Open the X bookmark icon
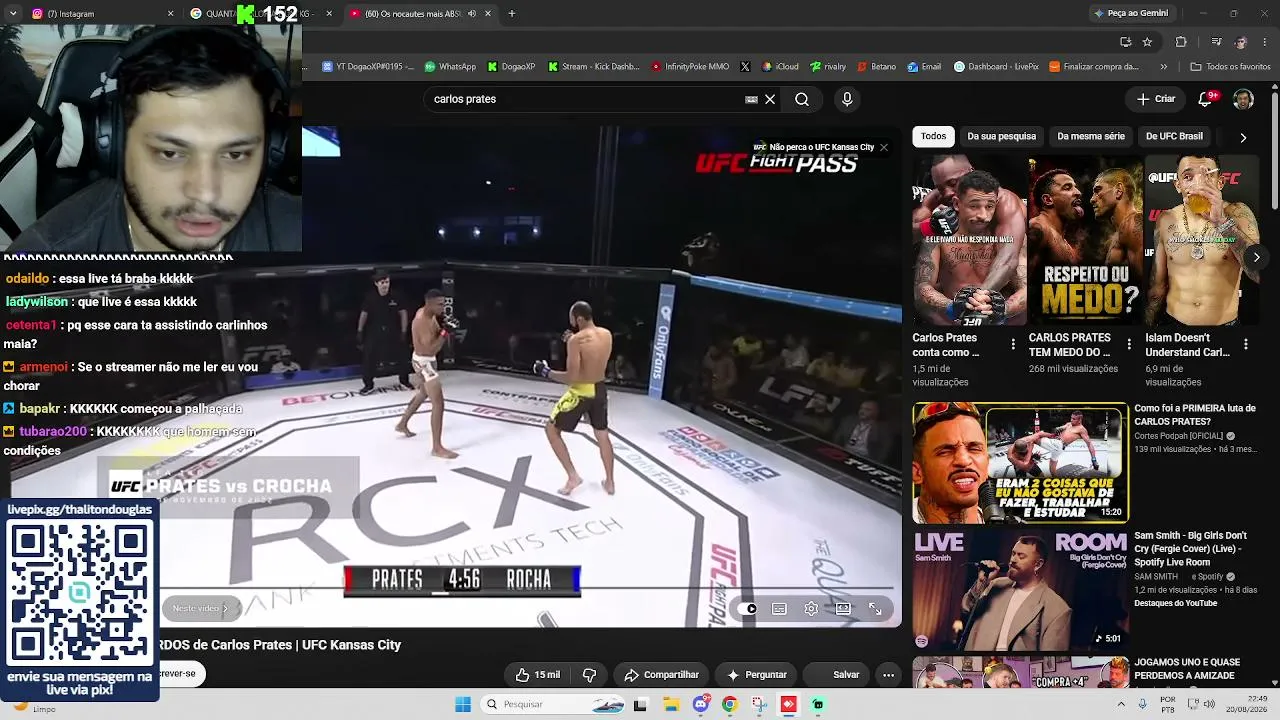The height and width of the screenshot is (720, 1280). [x=745, y=67]
